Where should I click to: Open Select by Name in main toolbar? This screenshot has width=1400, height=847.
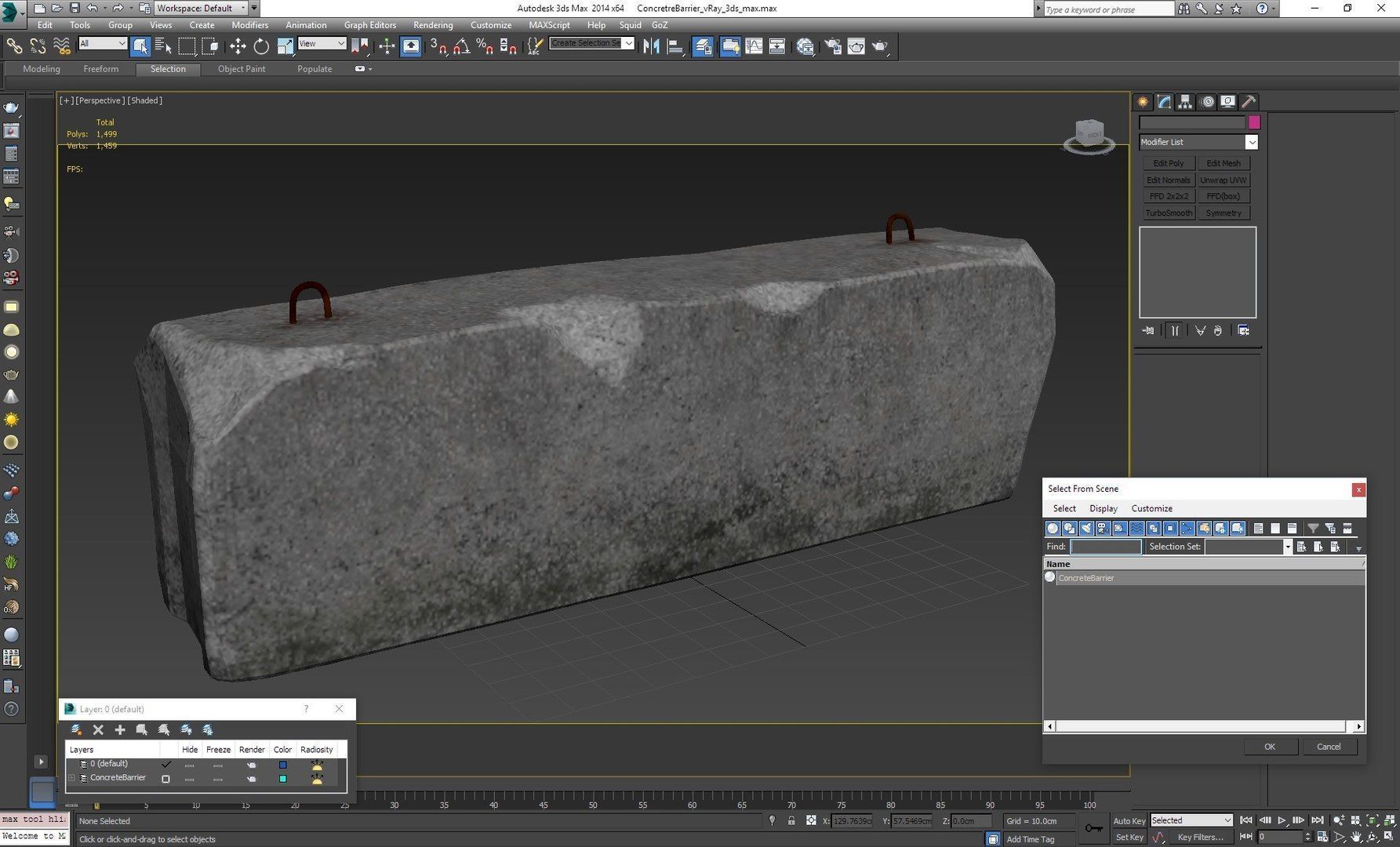coord(163,46)
